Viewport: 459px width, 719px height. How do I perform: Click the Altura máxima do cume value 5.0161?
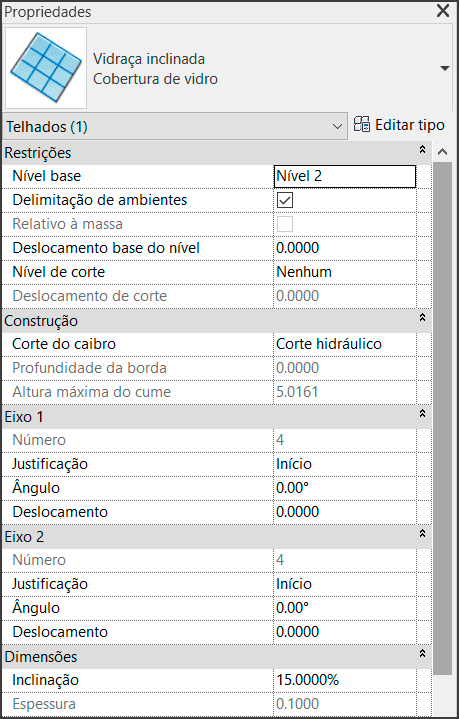345,392
